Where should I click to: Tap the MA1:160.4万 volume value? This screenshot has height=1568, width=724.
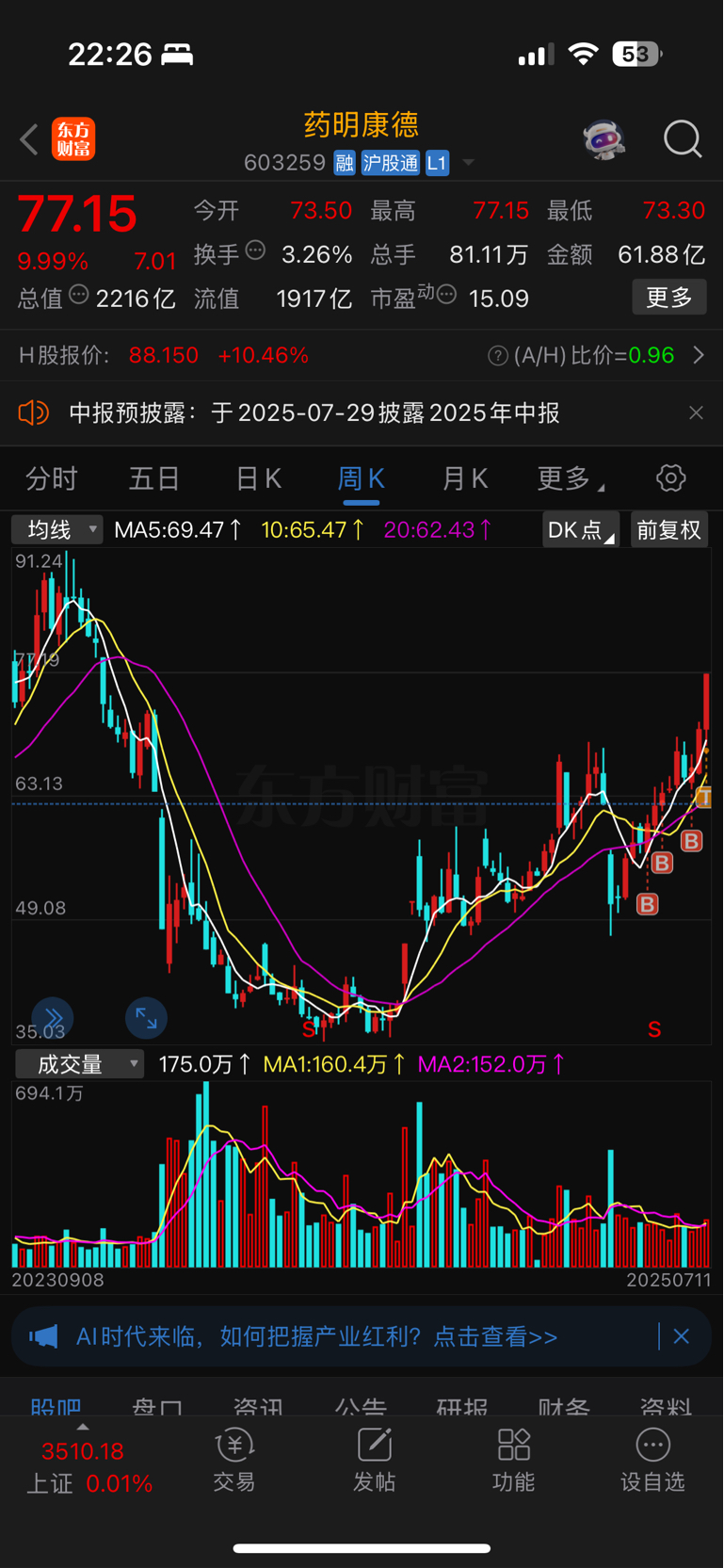tap(334, 1064)
